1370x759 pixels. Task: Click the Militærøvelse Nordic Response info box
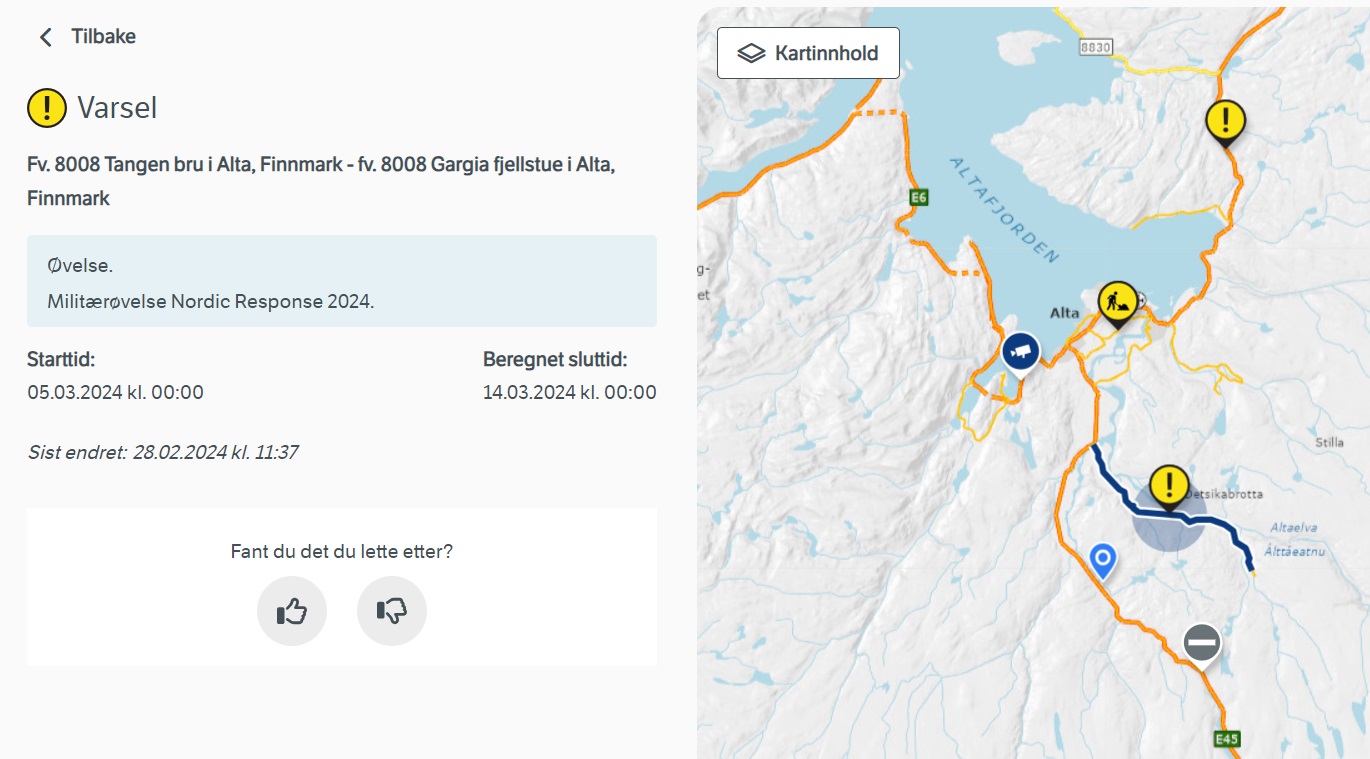342,281
